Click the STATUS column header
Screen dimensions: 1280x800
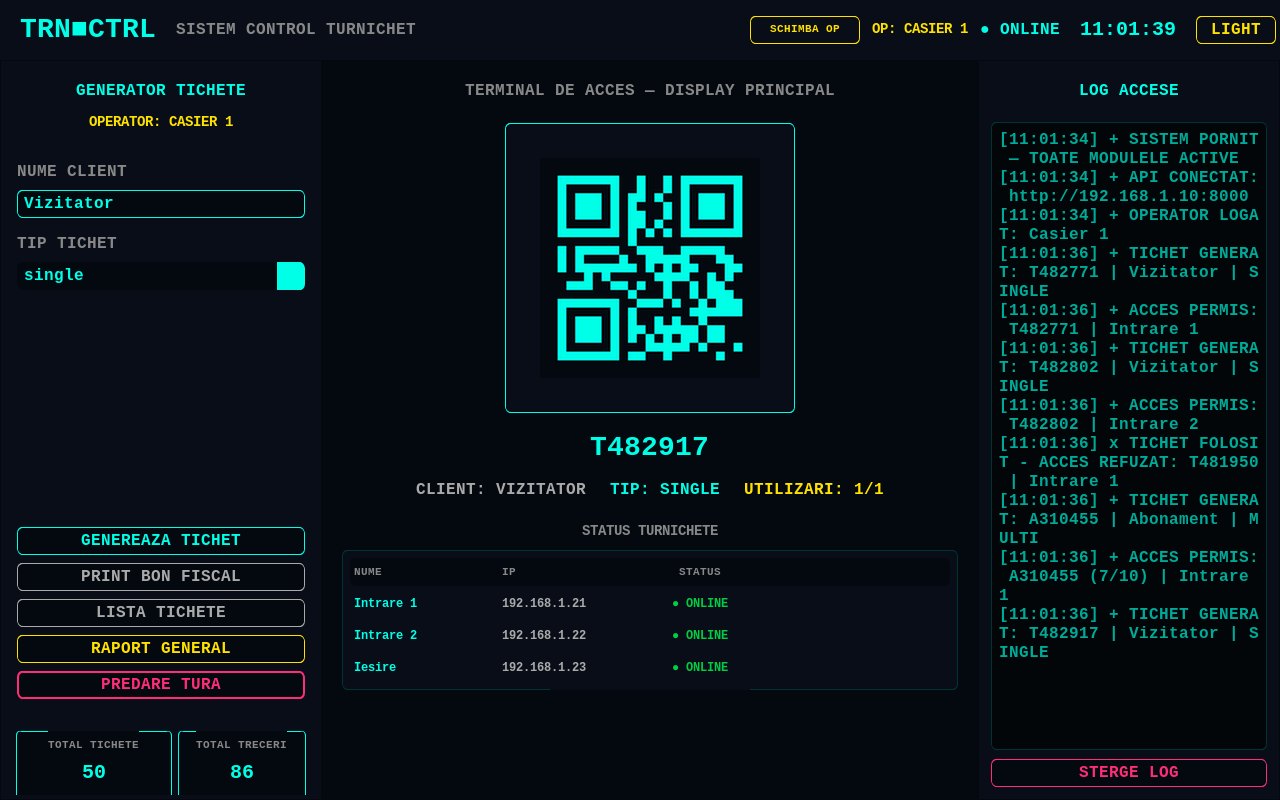(x=700, y=572)
